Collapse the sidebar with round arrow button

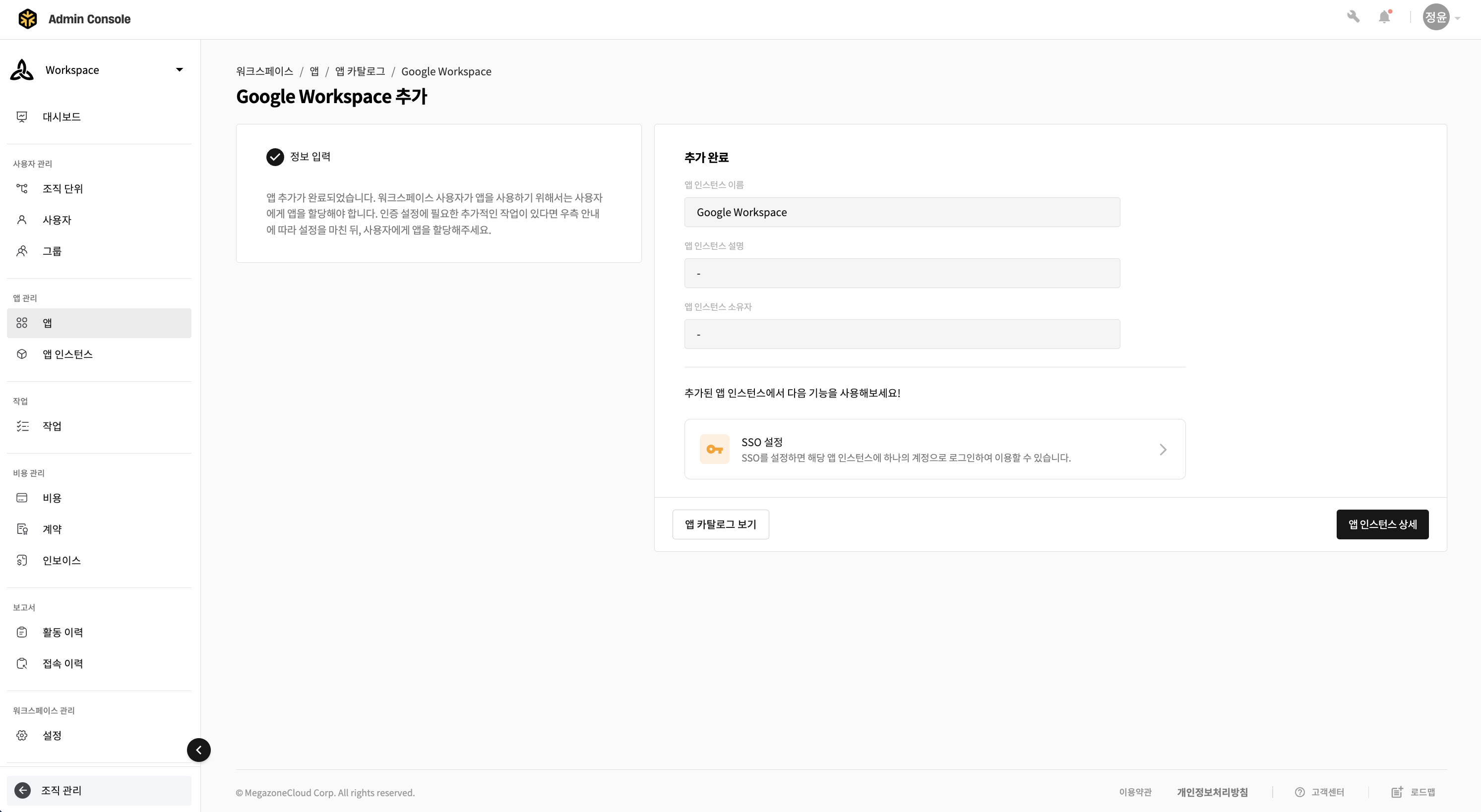coord(199,750)
